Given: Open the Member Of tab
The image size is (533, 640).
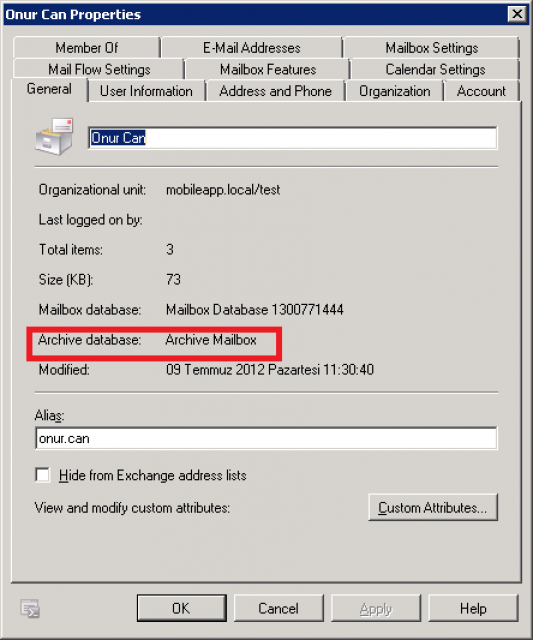Looking at the screenshot, I should (x=87, y=48).
